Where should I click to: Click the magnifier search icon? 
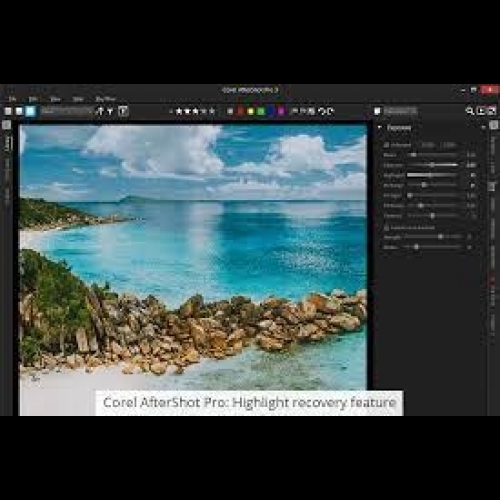469,111
